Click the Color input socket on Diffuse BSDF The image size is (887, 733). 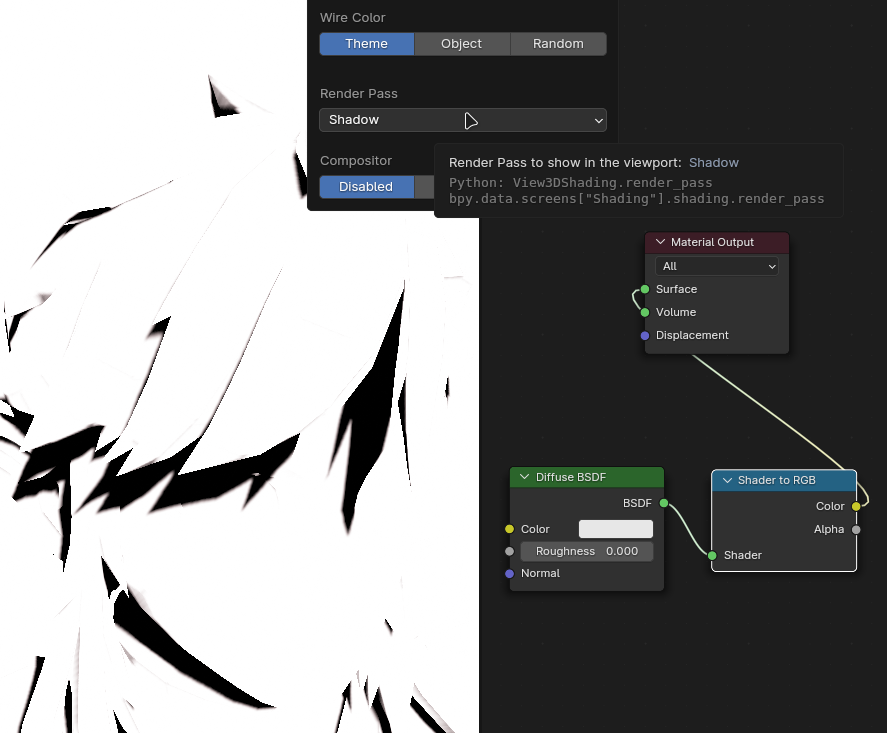[x=509, y=528]
